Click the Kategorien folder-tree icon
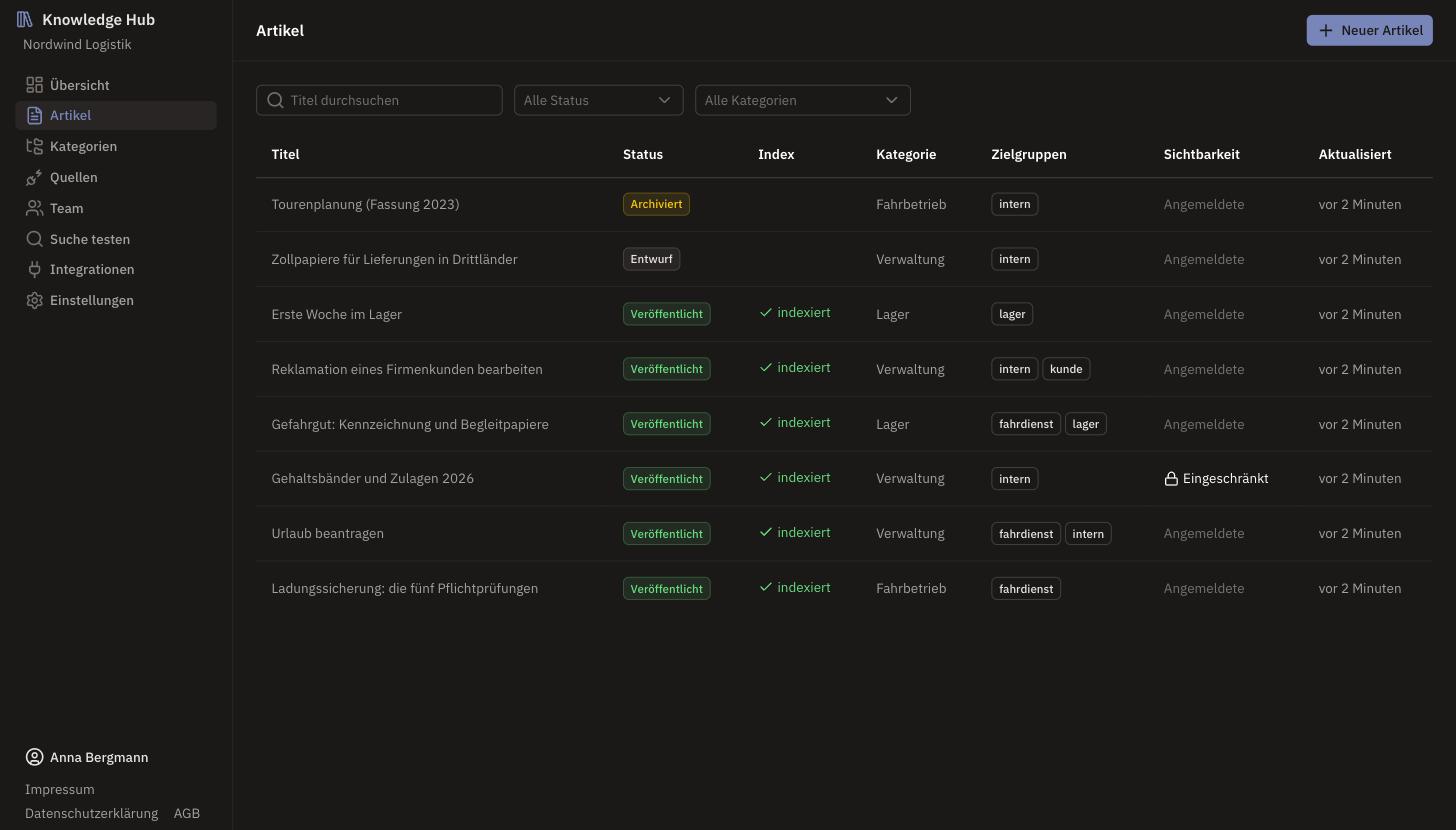 pyautogui.click(x=34, y=146)
